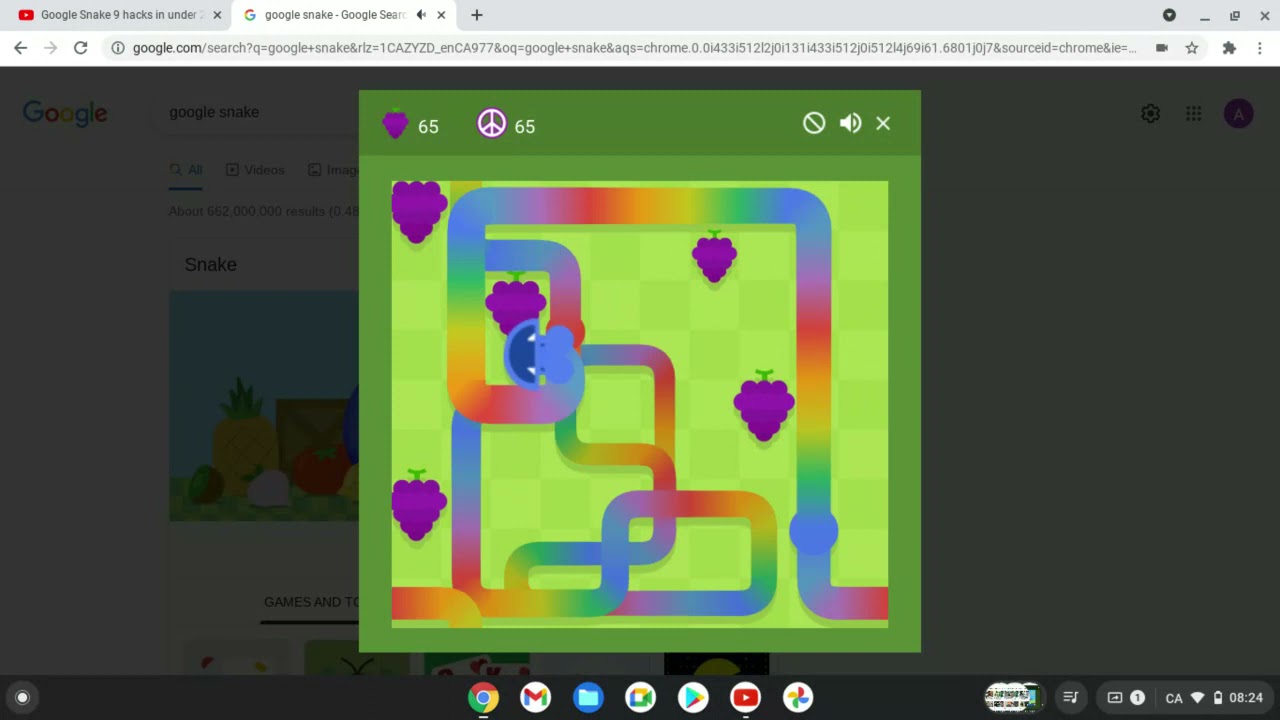This screenshot has width=1280, height=720.
Task: Click the URL address bar
Action: click(x=634, y=47)
